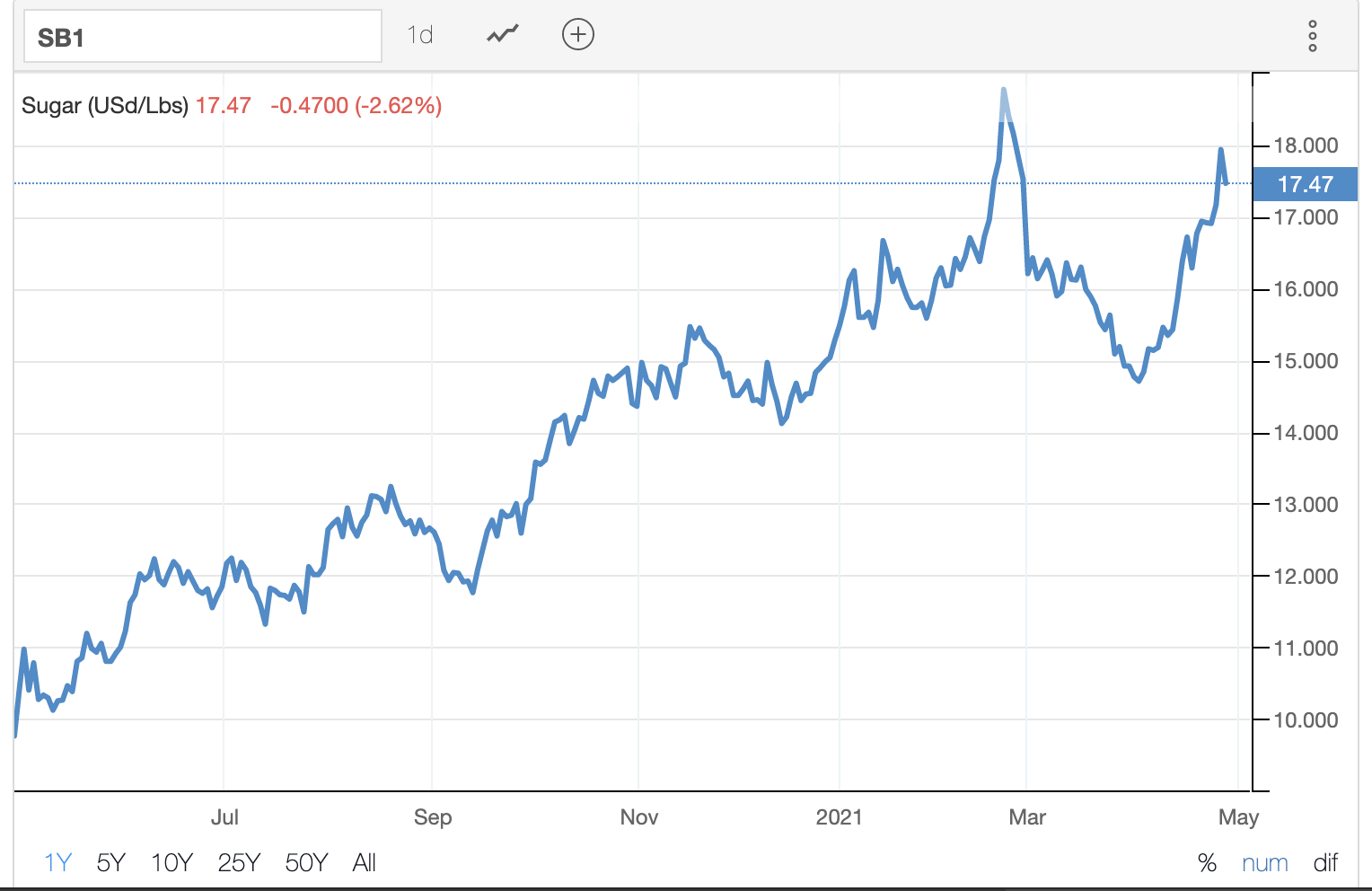
Task: Click the May date axis label
Action: [x=1239, y=816]
